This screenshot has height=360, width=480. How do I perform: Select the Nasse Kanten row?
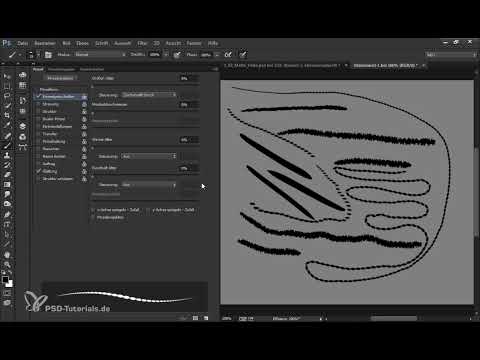[x=54, y=156]
